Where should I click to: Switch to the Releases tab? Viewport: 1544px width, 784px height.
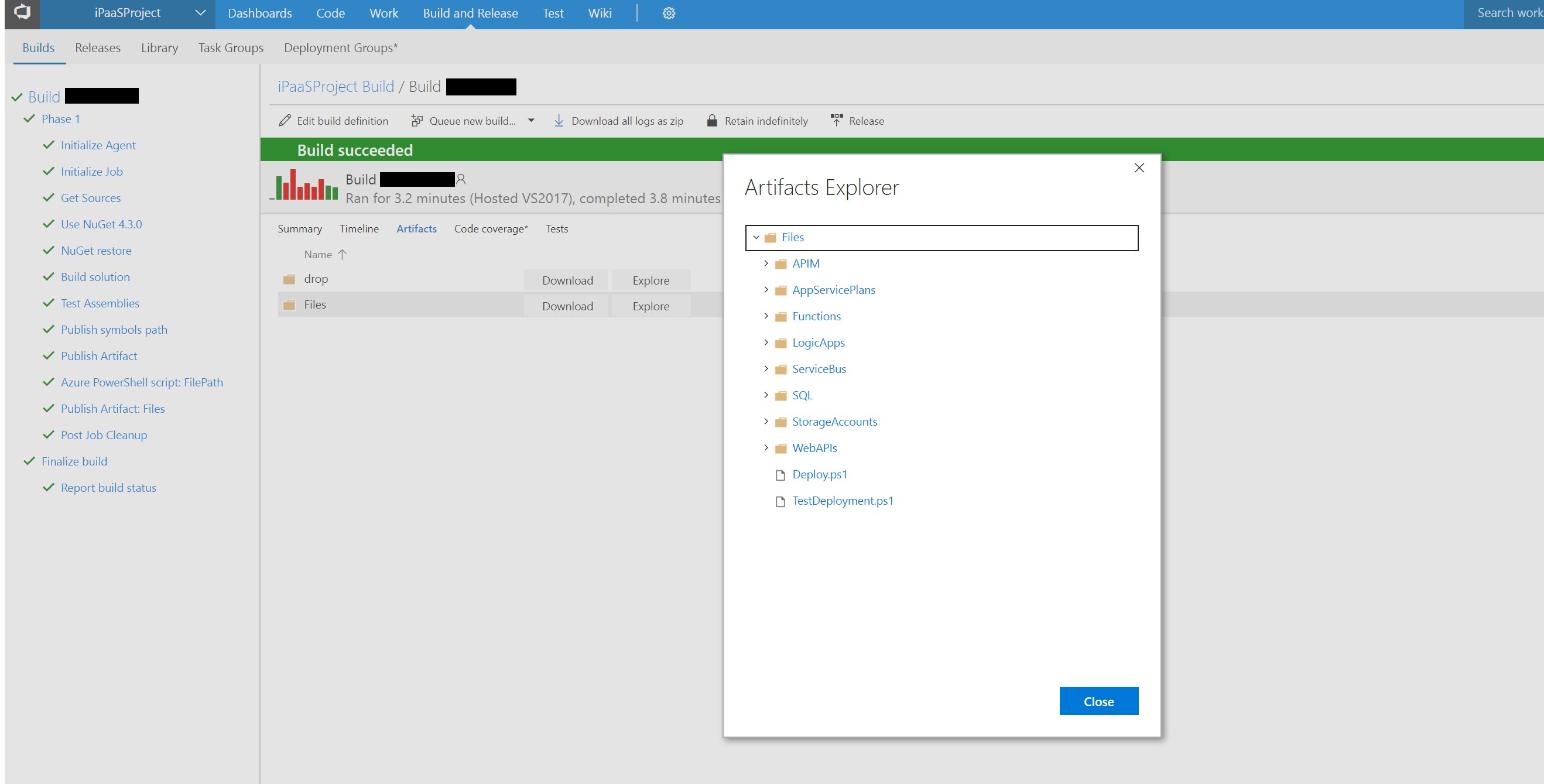pos(98,47)
